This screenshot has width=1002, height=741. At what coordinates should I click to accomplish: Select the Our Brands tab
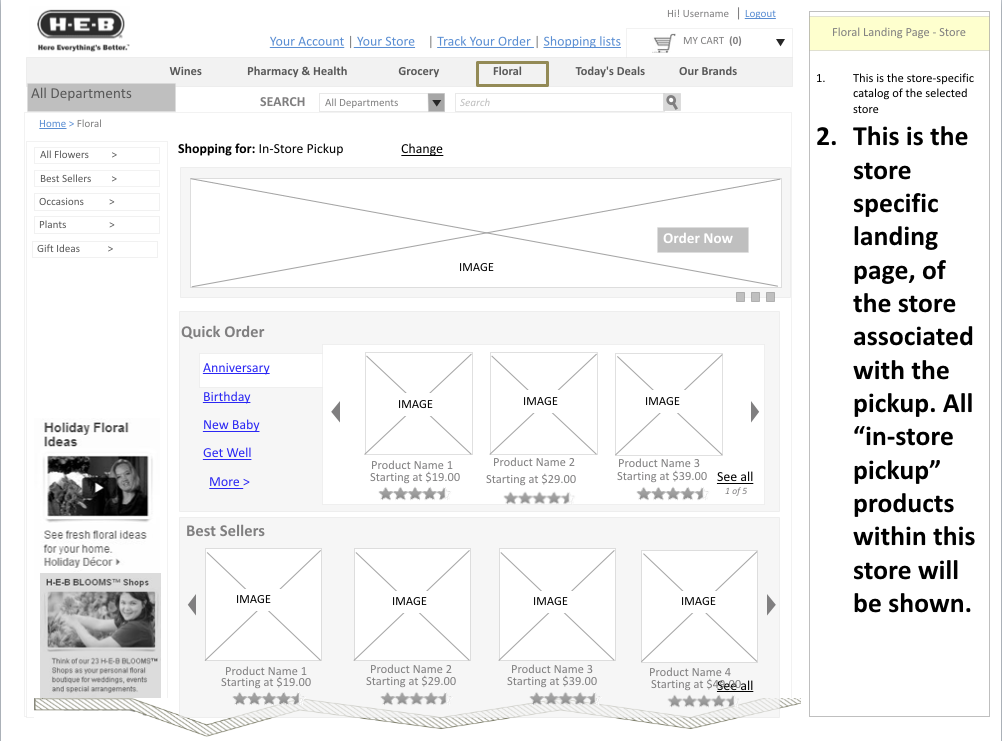pos(707,72)
